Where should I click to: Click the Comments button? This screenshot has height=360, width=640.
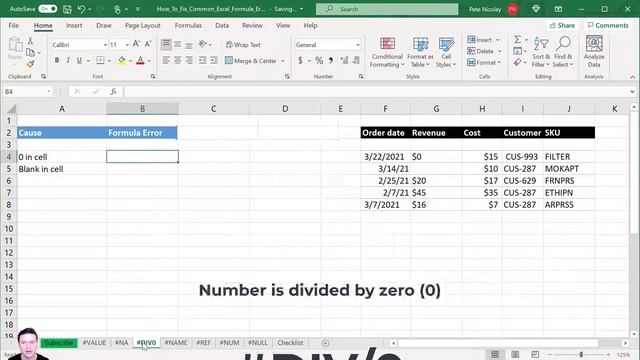tap(608, 25)
